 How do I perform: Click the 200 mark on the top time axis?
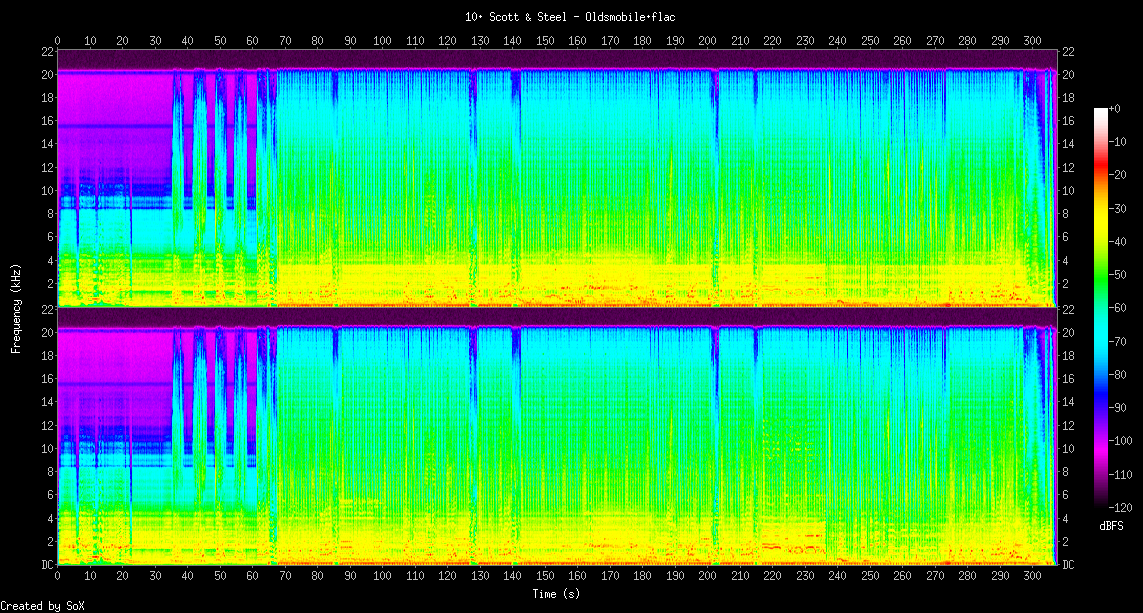pos(707,41)
